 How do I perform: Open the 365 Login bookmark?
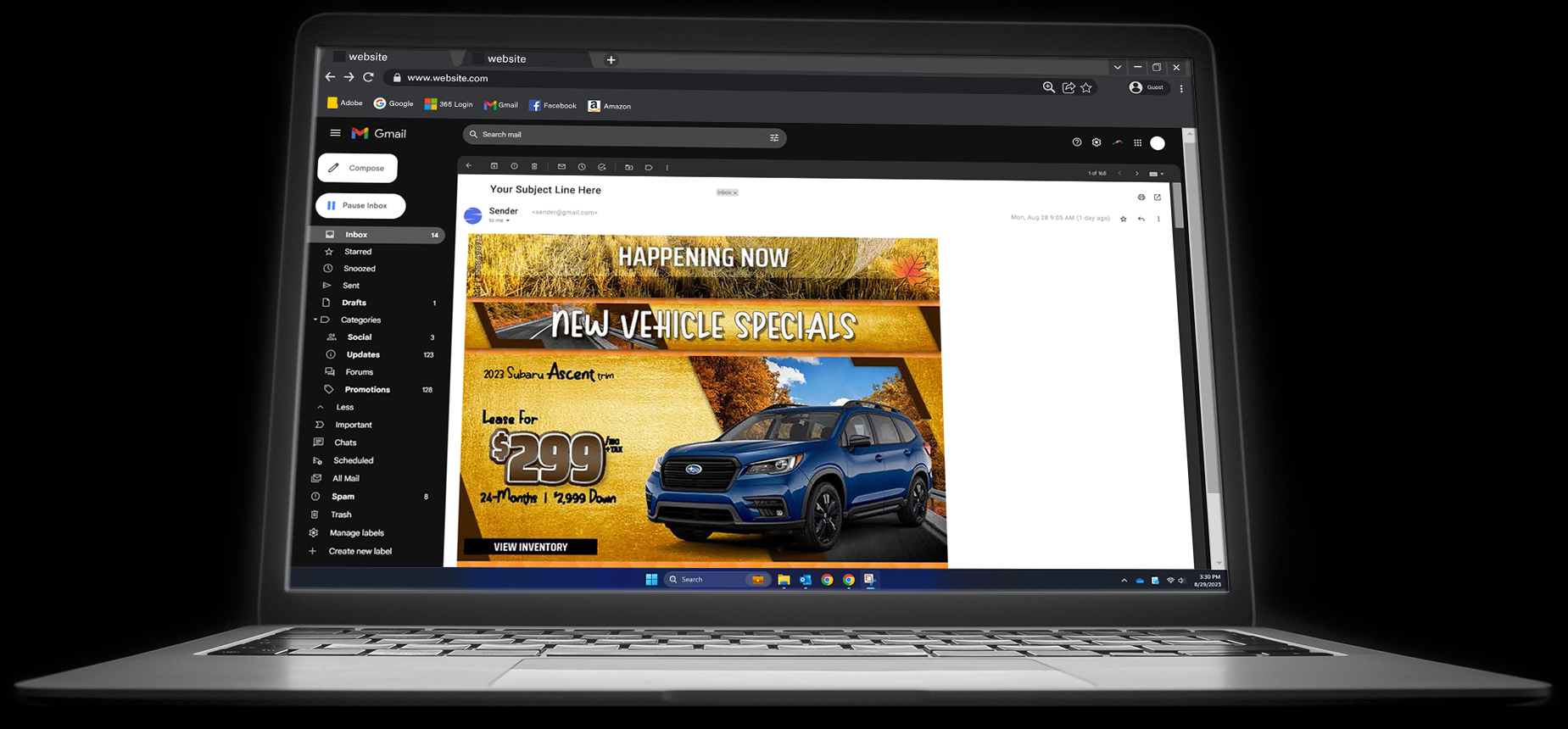click(449, 104)
